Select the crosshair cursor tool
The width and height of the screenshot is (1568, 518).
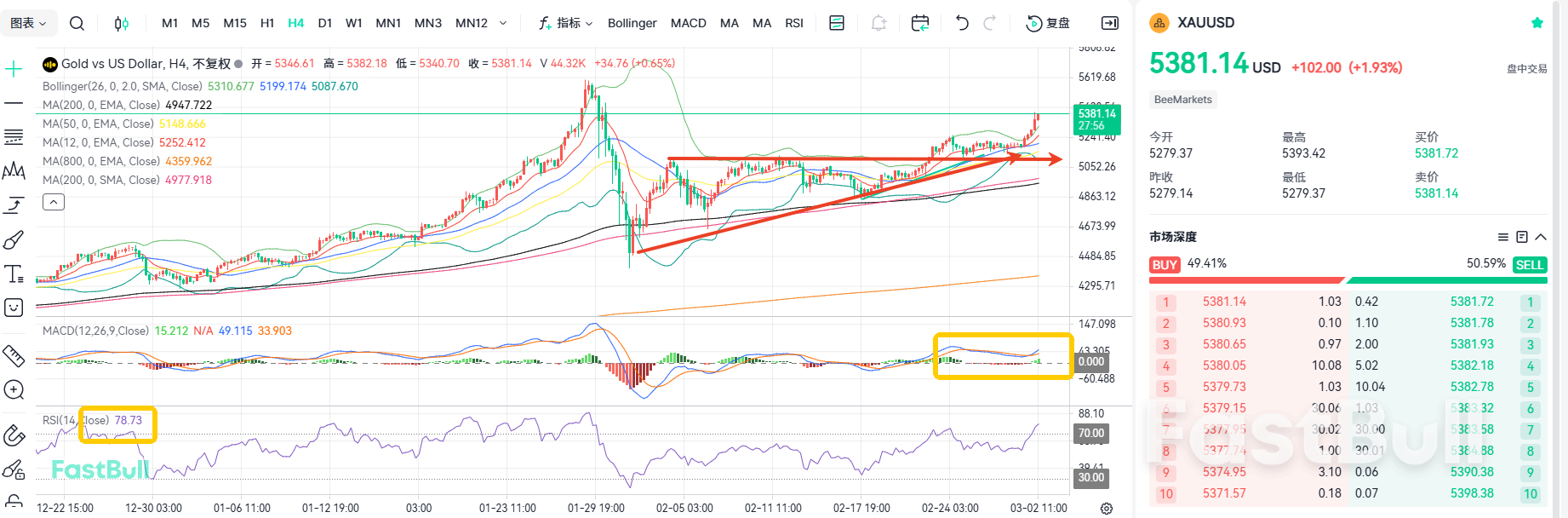pyautogui.click(x=14, y=69)
